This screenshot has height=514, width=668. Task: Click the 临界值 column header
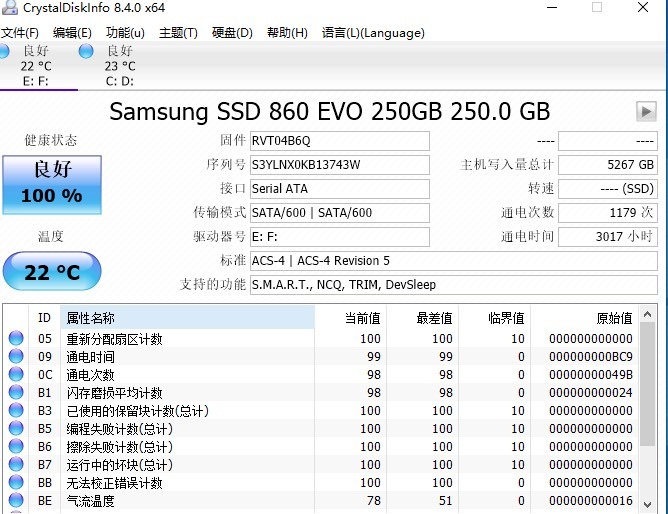tap(495, 318)
